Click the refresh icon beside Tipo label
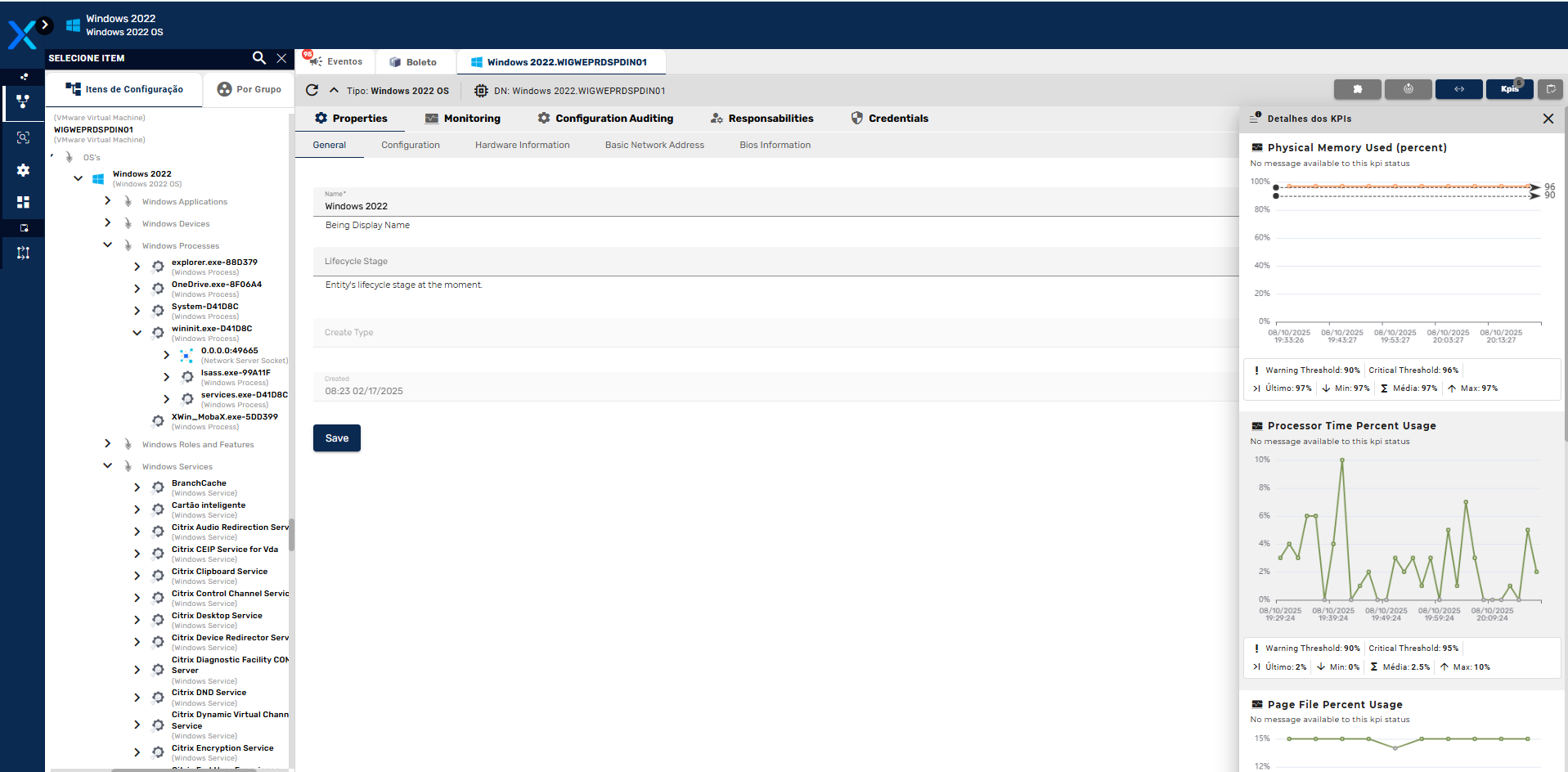 pos(312,91)
